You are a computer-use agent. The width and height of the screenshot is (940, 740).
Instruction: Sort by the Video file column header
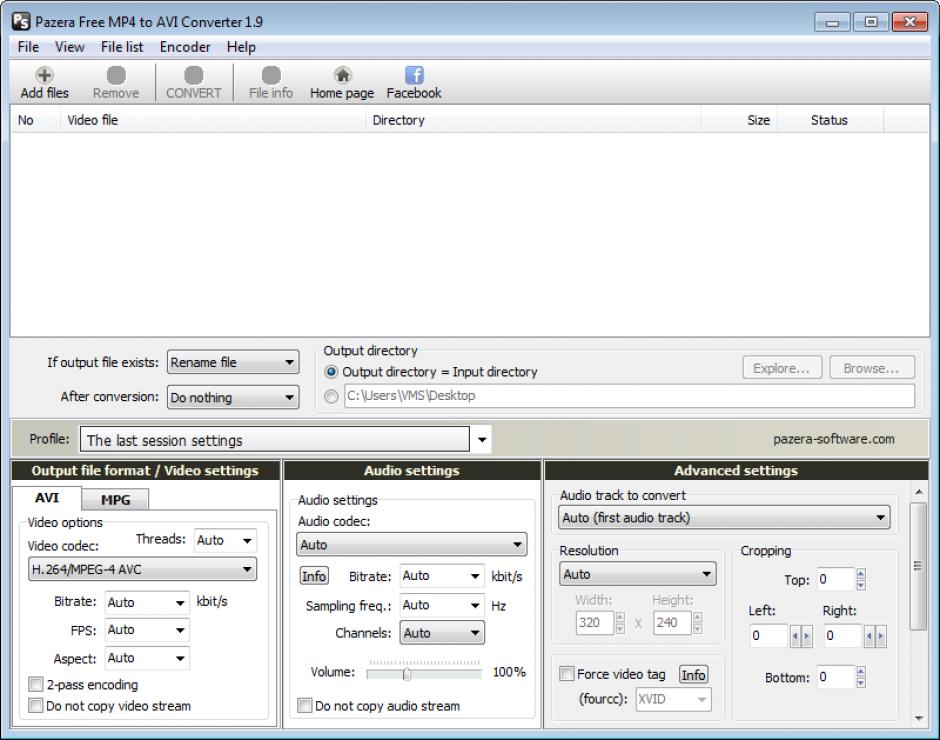click(x=213, y=120)
